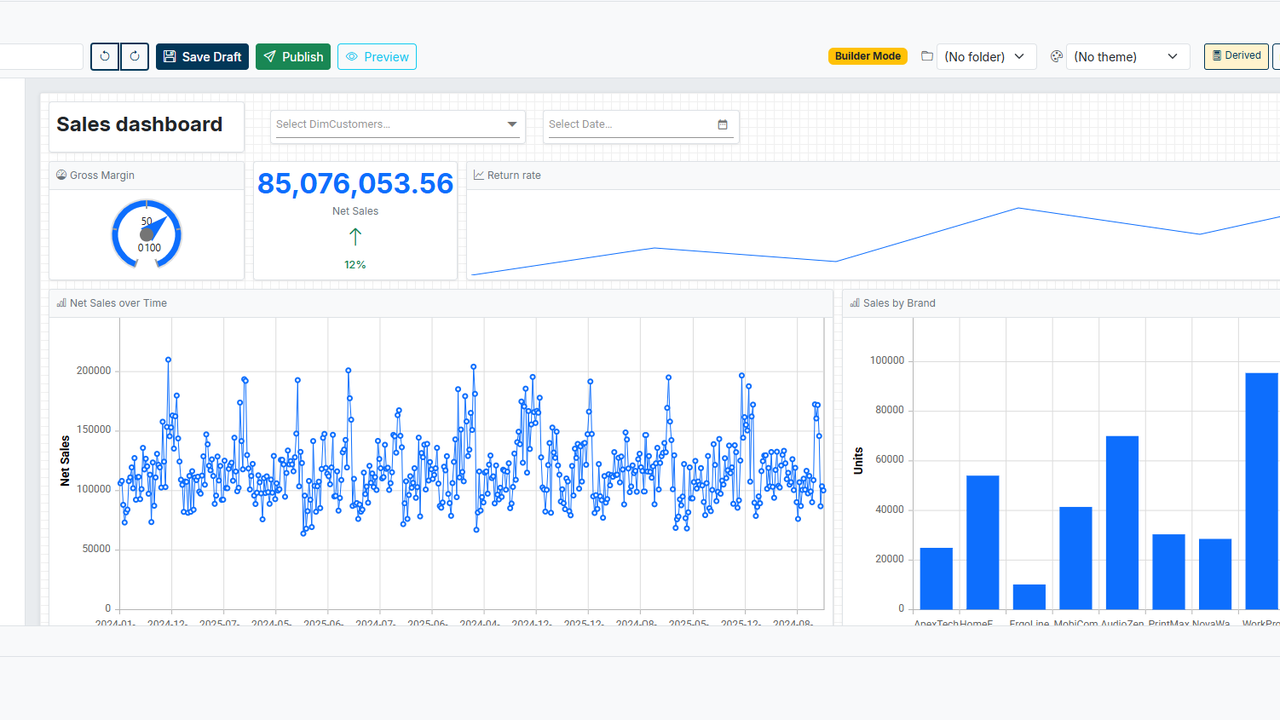Select the Return rate widget header

pos(873,175)
